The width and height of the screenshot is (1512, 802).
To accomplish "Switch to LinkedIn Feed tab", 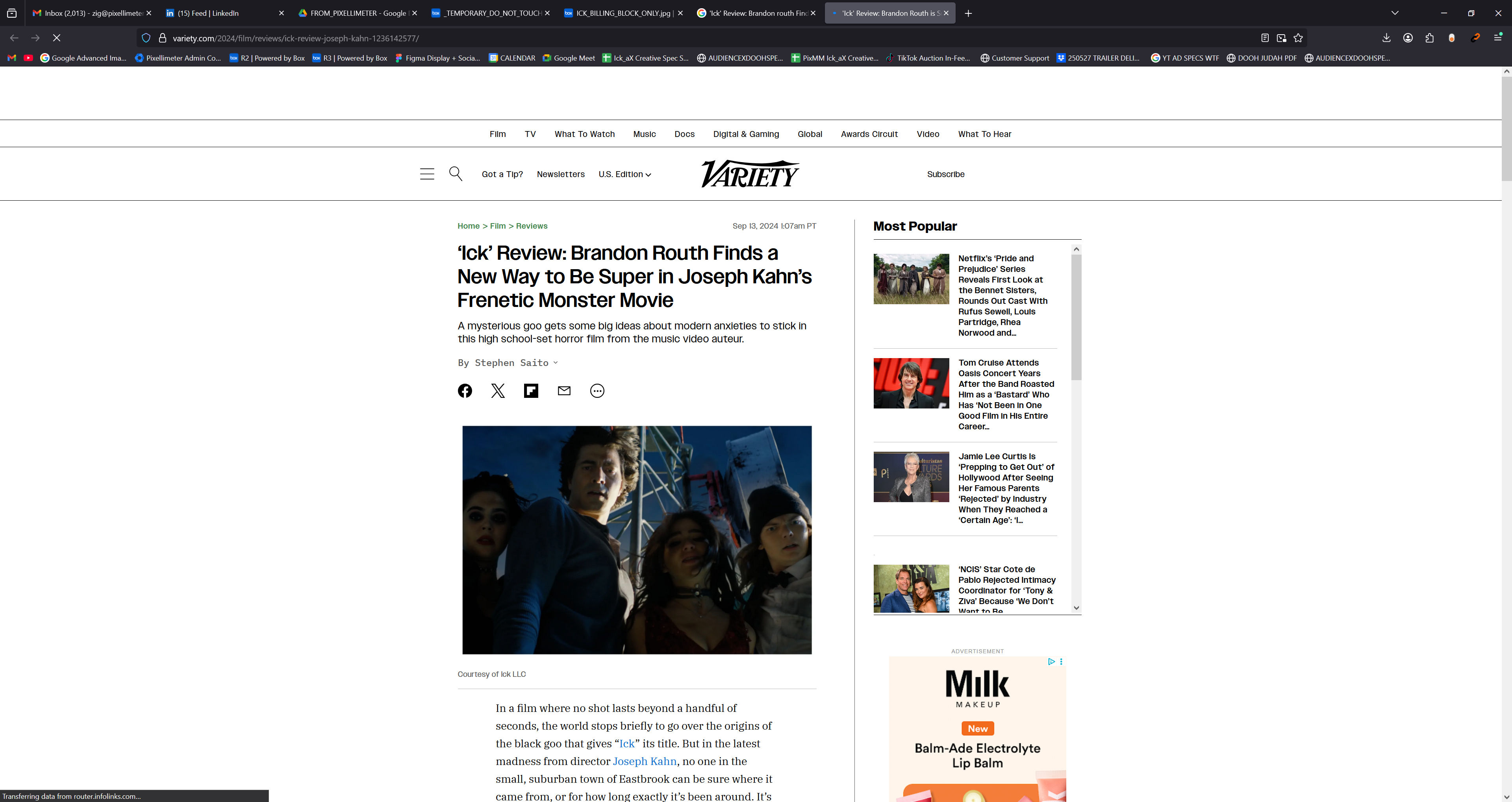I will coord(224,13).
